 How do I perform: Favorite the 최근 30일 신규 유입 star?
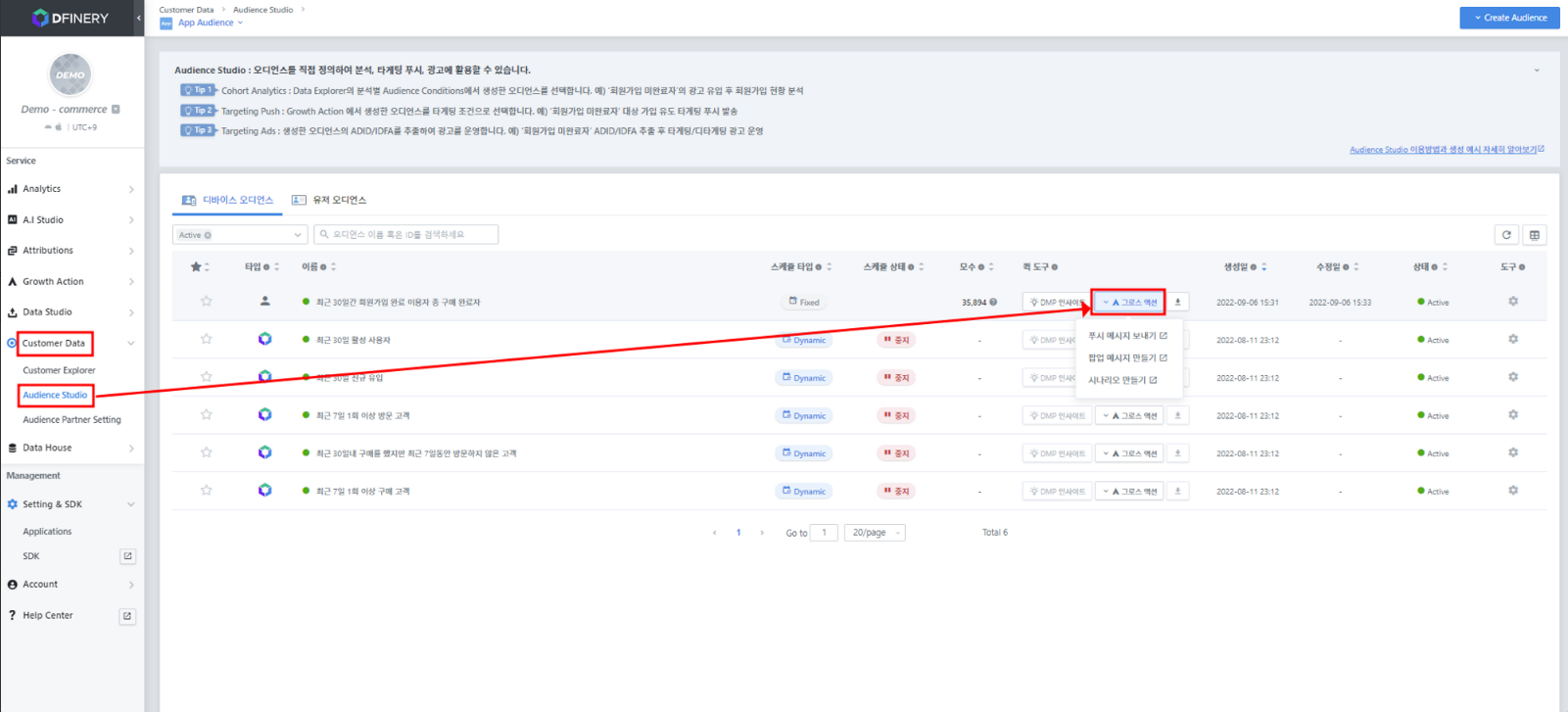click(x=206, y=377)
